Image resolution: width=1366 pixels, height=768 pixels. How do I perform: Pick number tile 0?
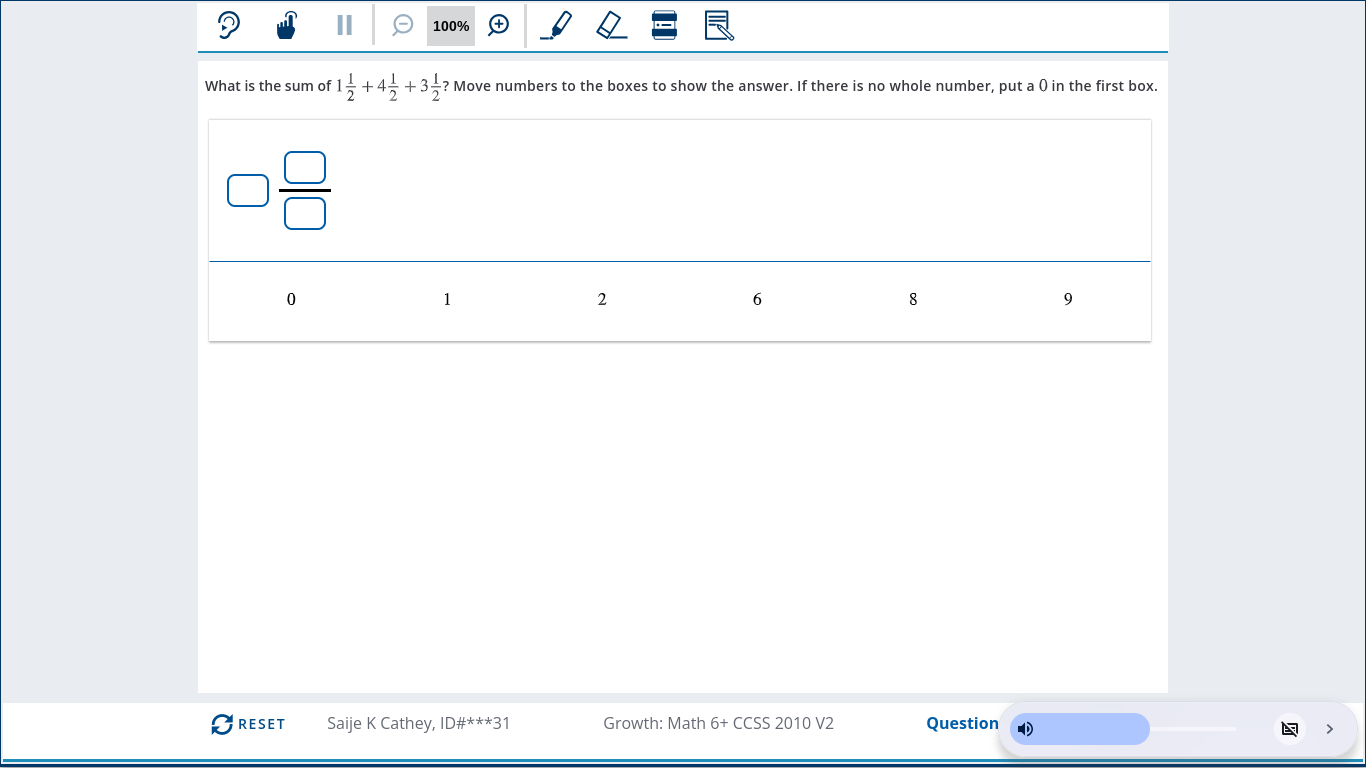click(291, 299)
